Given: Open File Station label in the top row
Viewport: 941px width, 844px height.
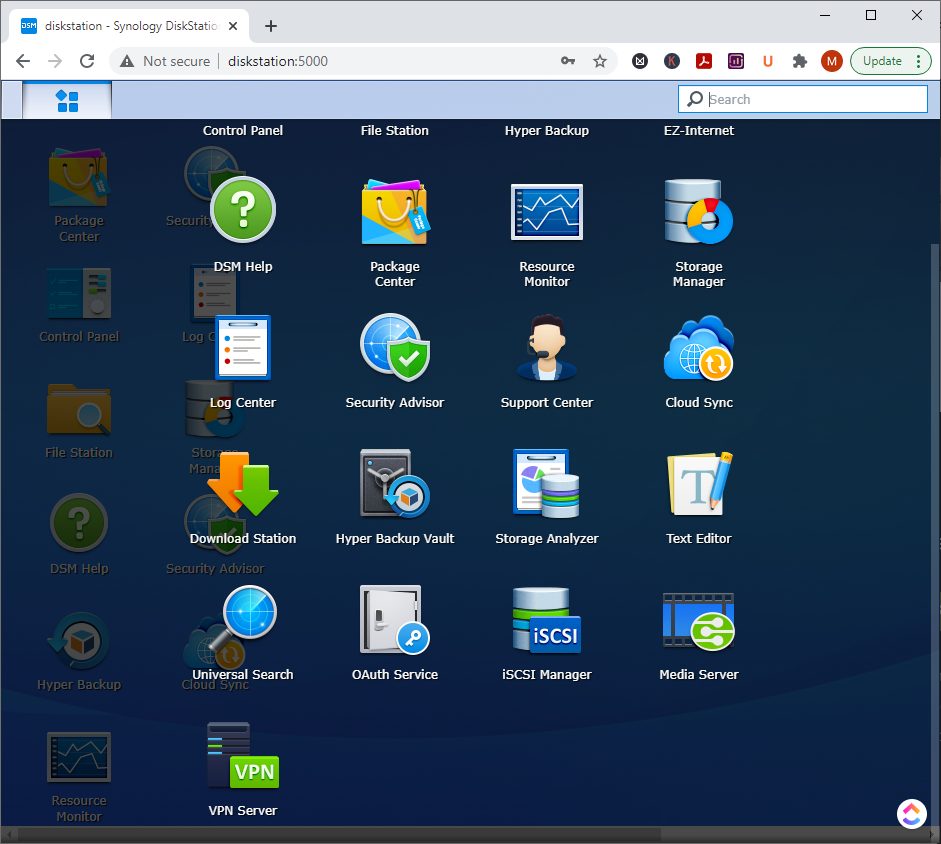Looking at the screenshot, I should coord(394,130).
